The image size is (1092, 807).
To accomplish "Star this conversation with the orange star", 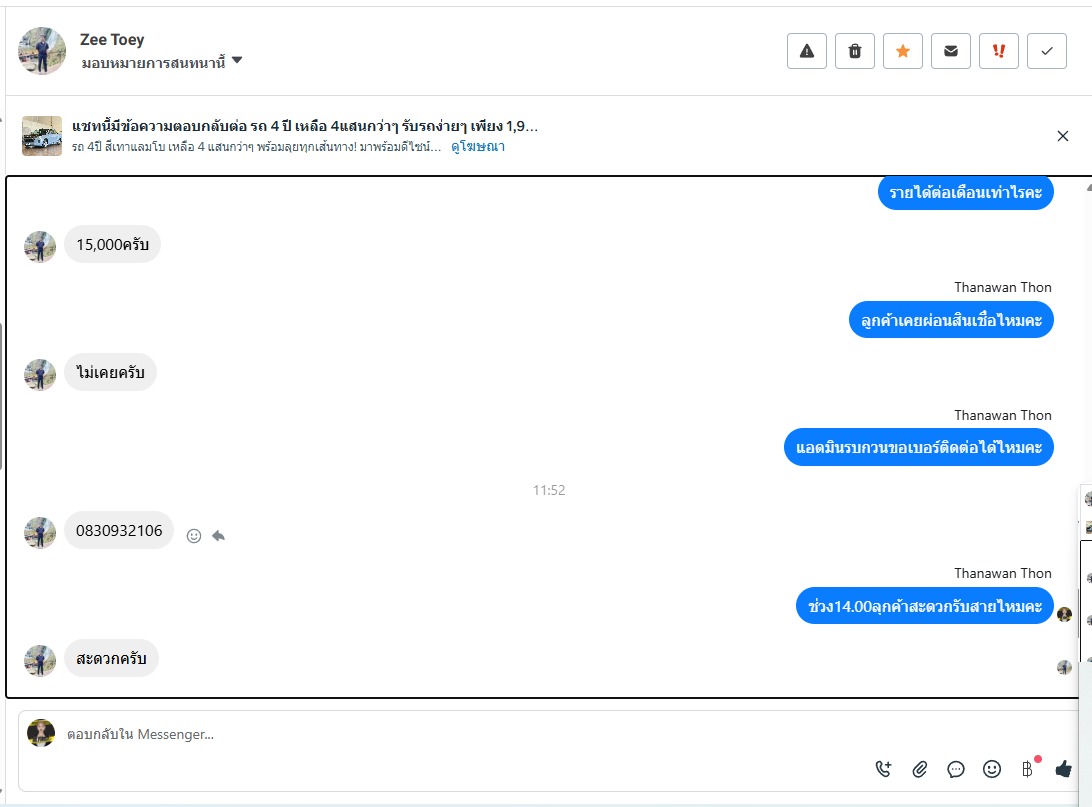I will pyautogui.click(x=903, y=51).
